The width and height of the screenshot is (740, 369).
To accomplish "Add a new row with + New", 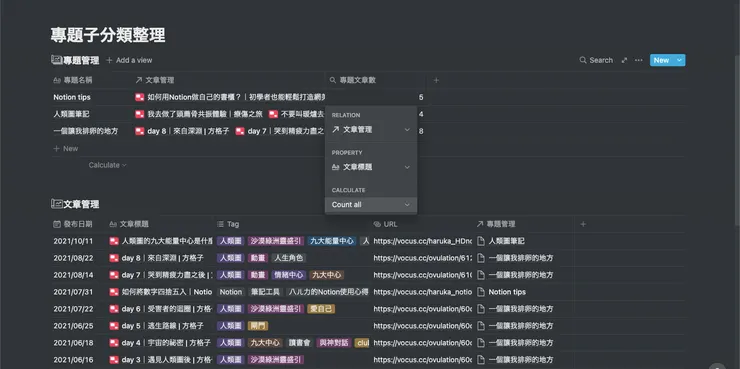I will pyautogui.click(x=66, y=149).
